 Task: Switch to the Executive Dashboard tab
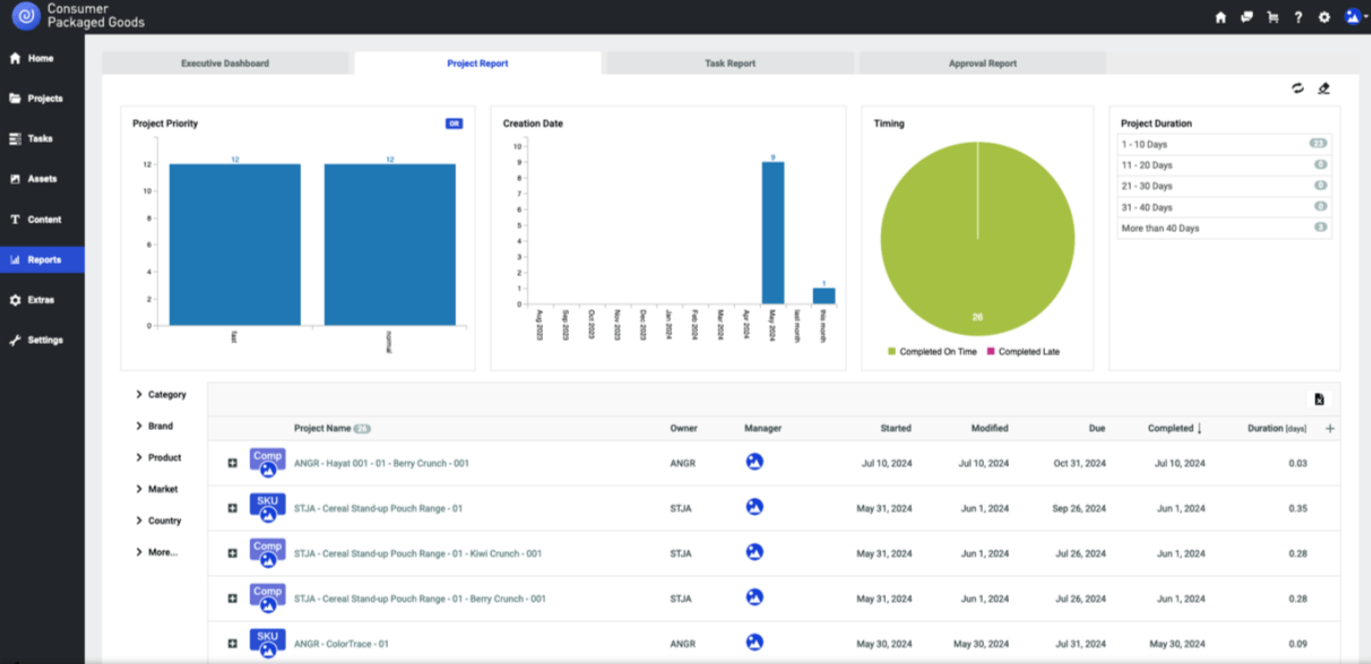(225, 63)
